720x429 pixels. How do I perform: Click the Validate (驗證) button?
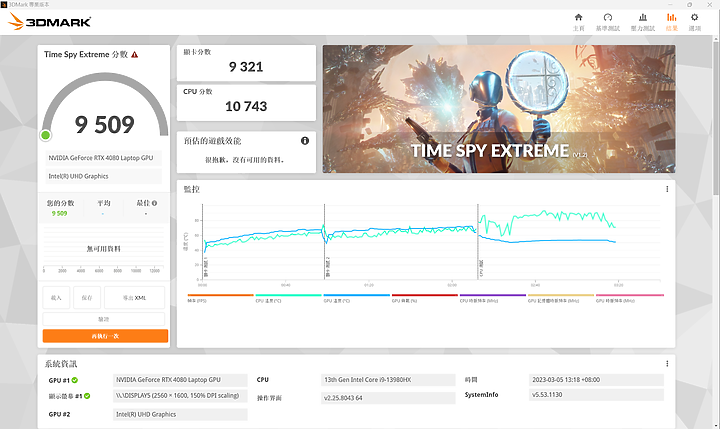[104, 319]
